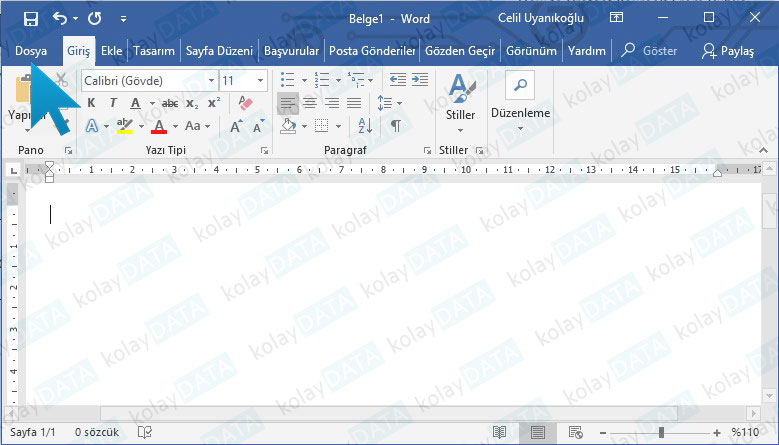
Task: Apply paragraph shading with paint bucket
Action: pyautogui.click(x=288, y=126)
